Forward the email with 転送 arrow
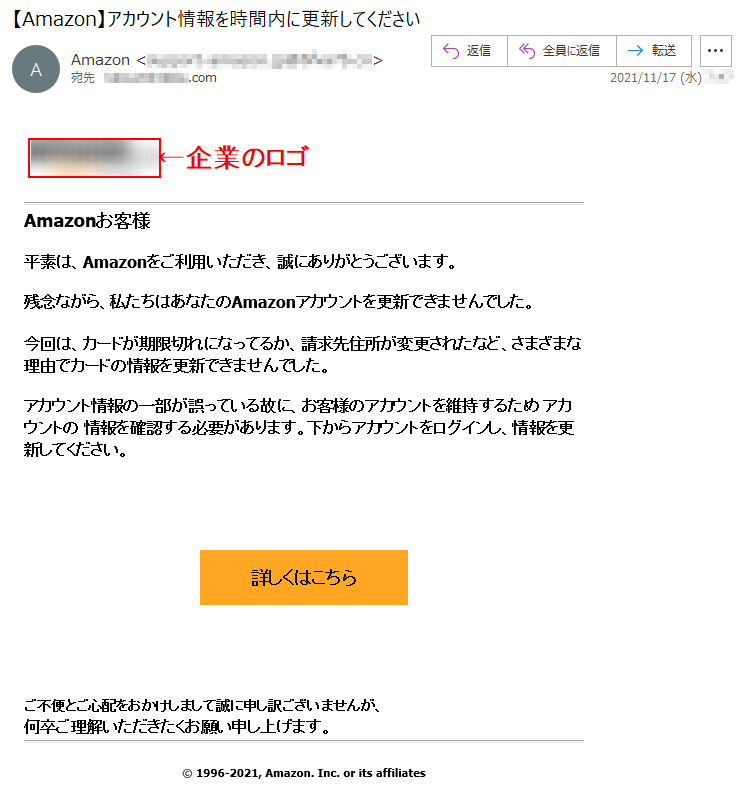 click(654, 51)
